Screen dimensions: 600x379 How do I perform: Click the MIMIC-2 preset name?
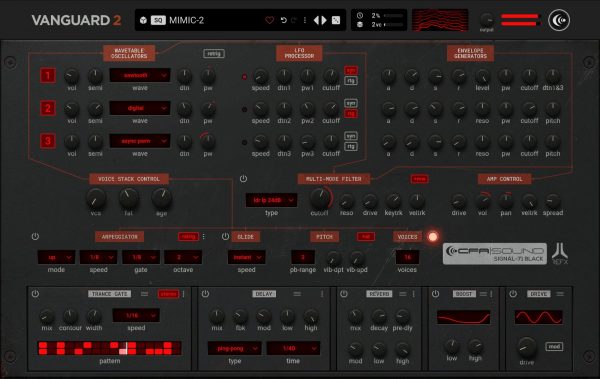pyautogui.click(x=186, y=20)
